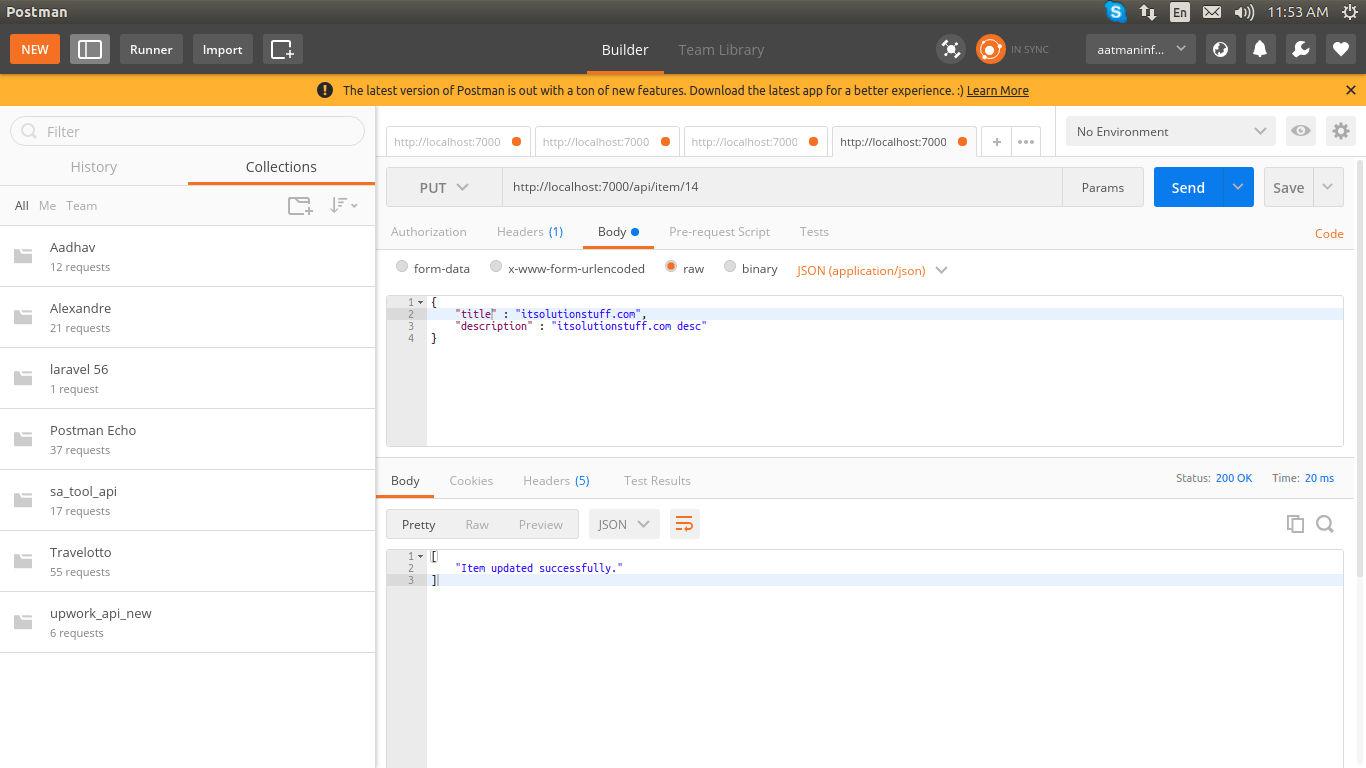Click the search response magnifier icon
This screenshot has width=1366, height=768.
pyautogui.click(x=1325, y=524)
